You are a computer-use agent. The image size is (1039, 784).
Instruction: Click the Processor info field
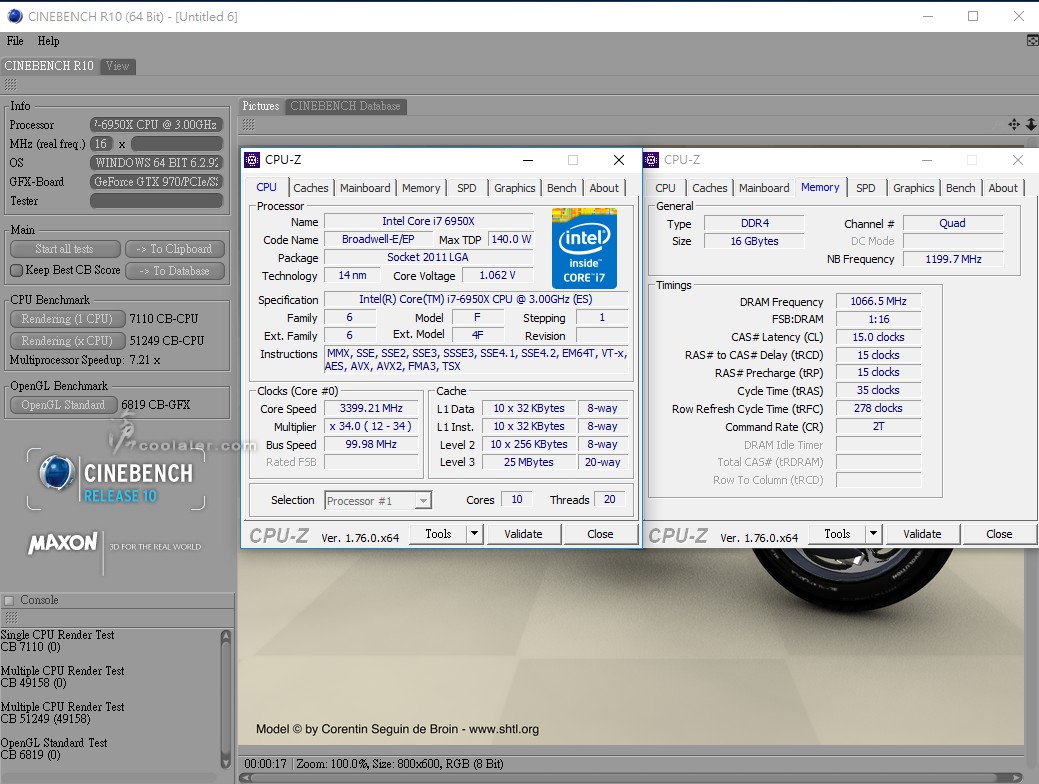click(156, 125)
